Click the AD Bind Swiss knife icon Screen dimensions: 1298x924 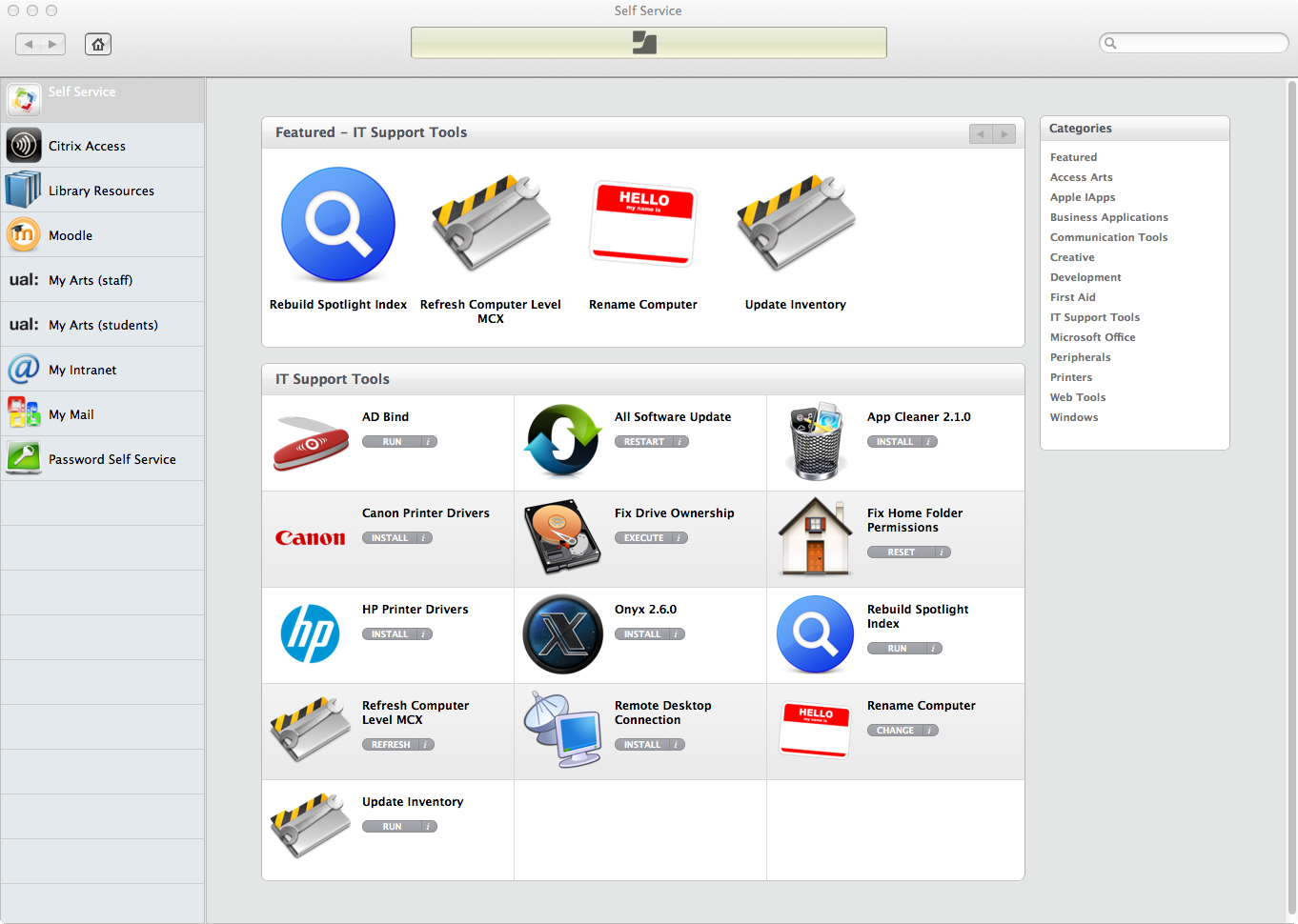tap(311, 443)
